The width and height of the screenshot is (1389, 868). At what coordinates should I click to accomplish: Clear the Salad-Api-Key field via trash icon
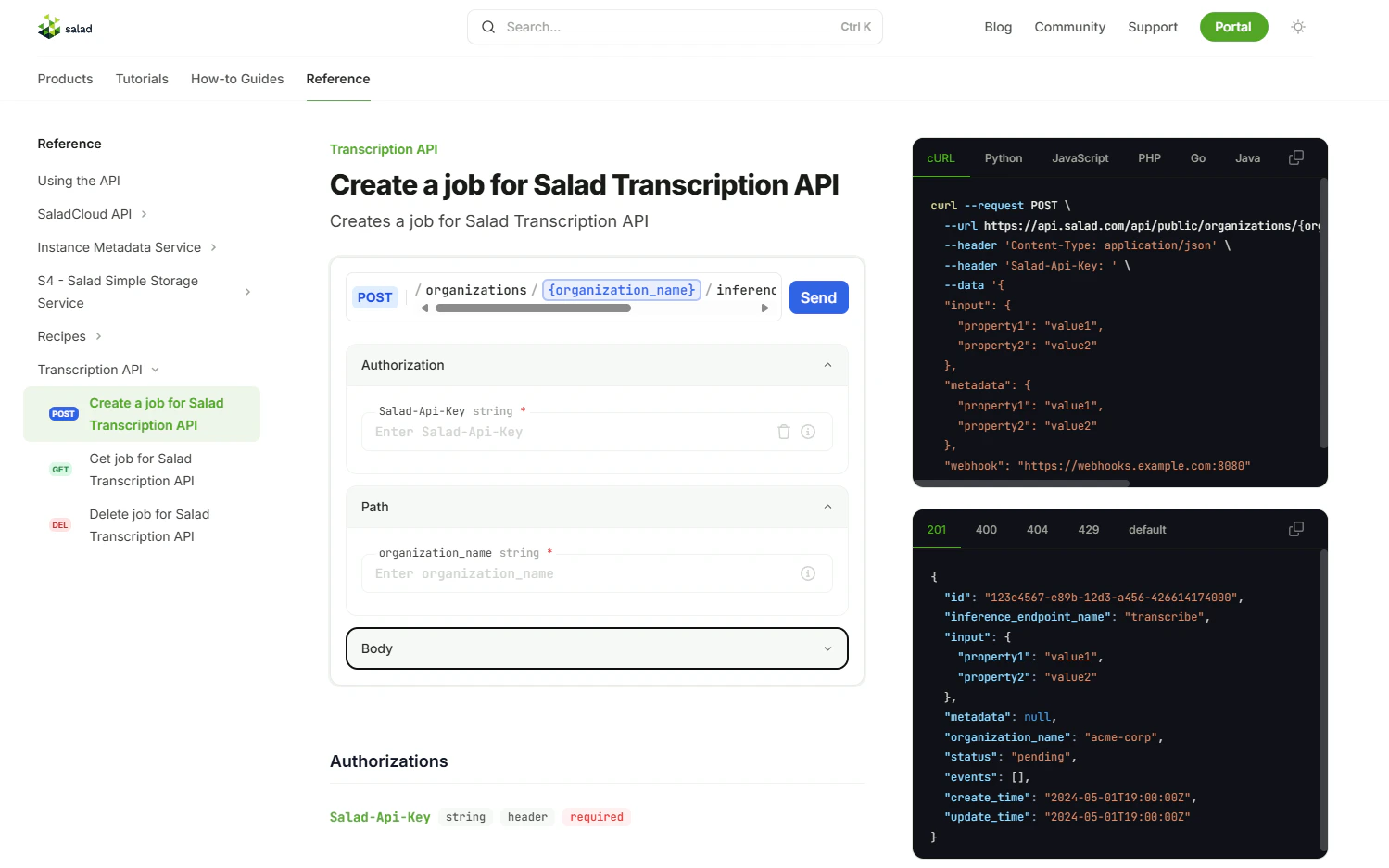[x=784, y=432]
